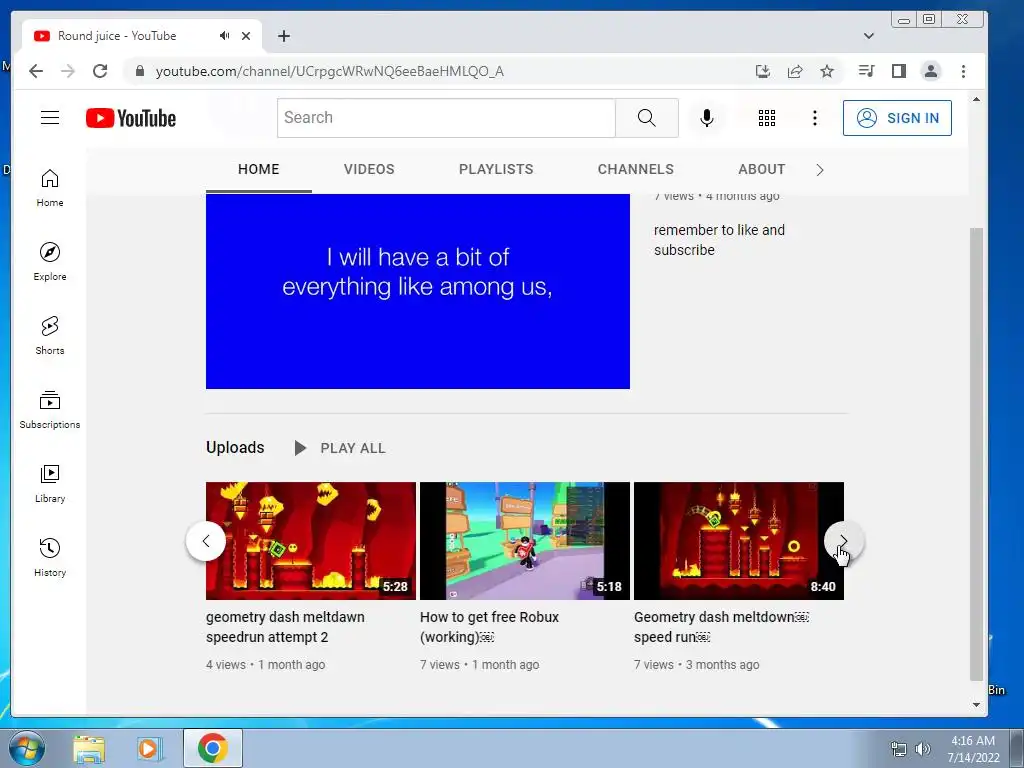Click the page vertical scrollbar thumb

pyautogui.click(x=976, y=454)
